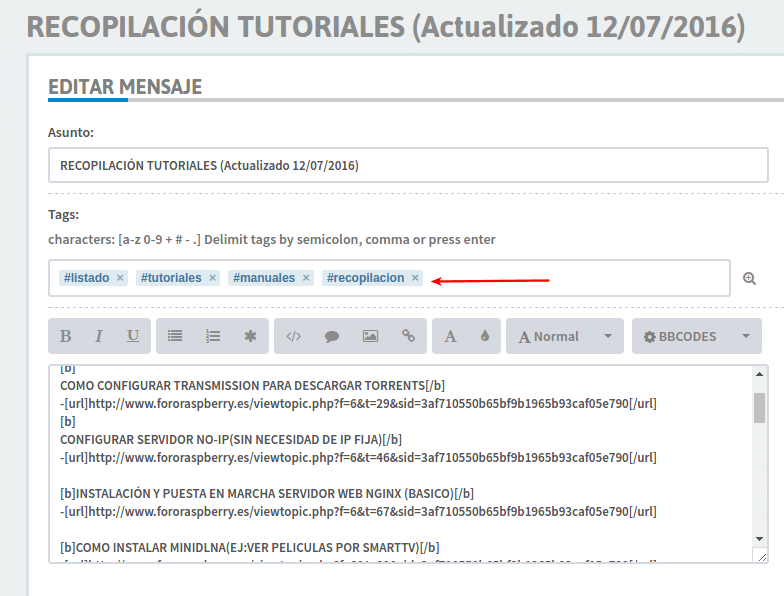Apply italic formatting
Screen dimensions: 784x596
click(99, 337)
